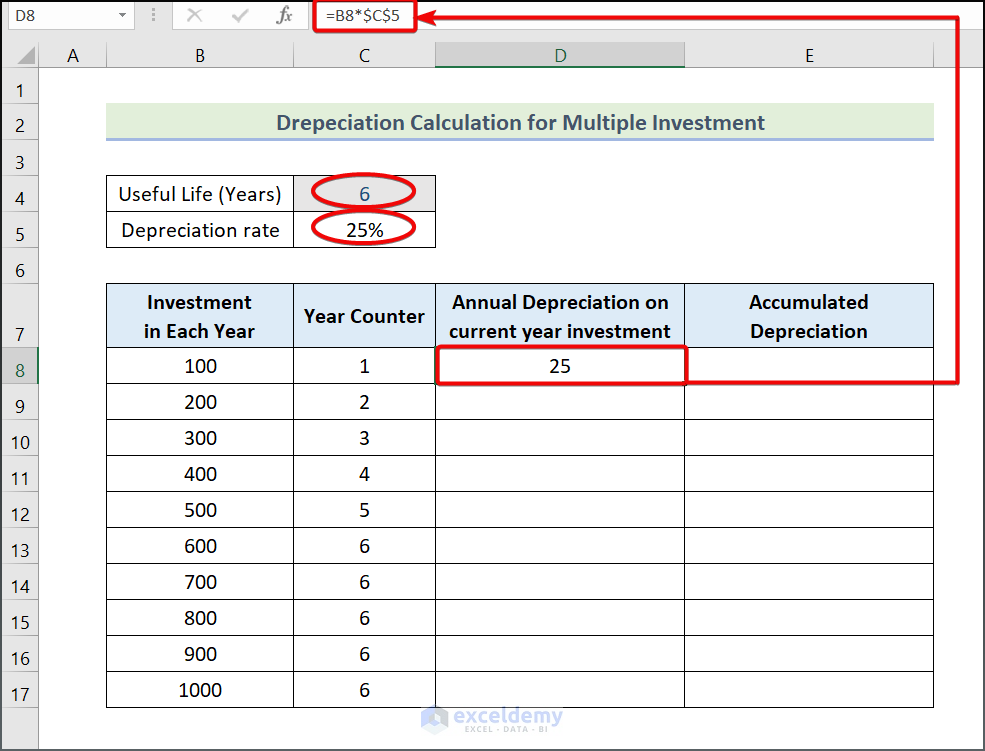
Task: Click the empty Accumulated Depreciation cell in row 8
Action: 809,365
